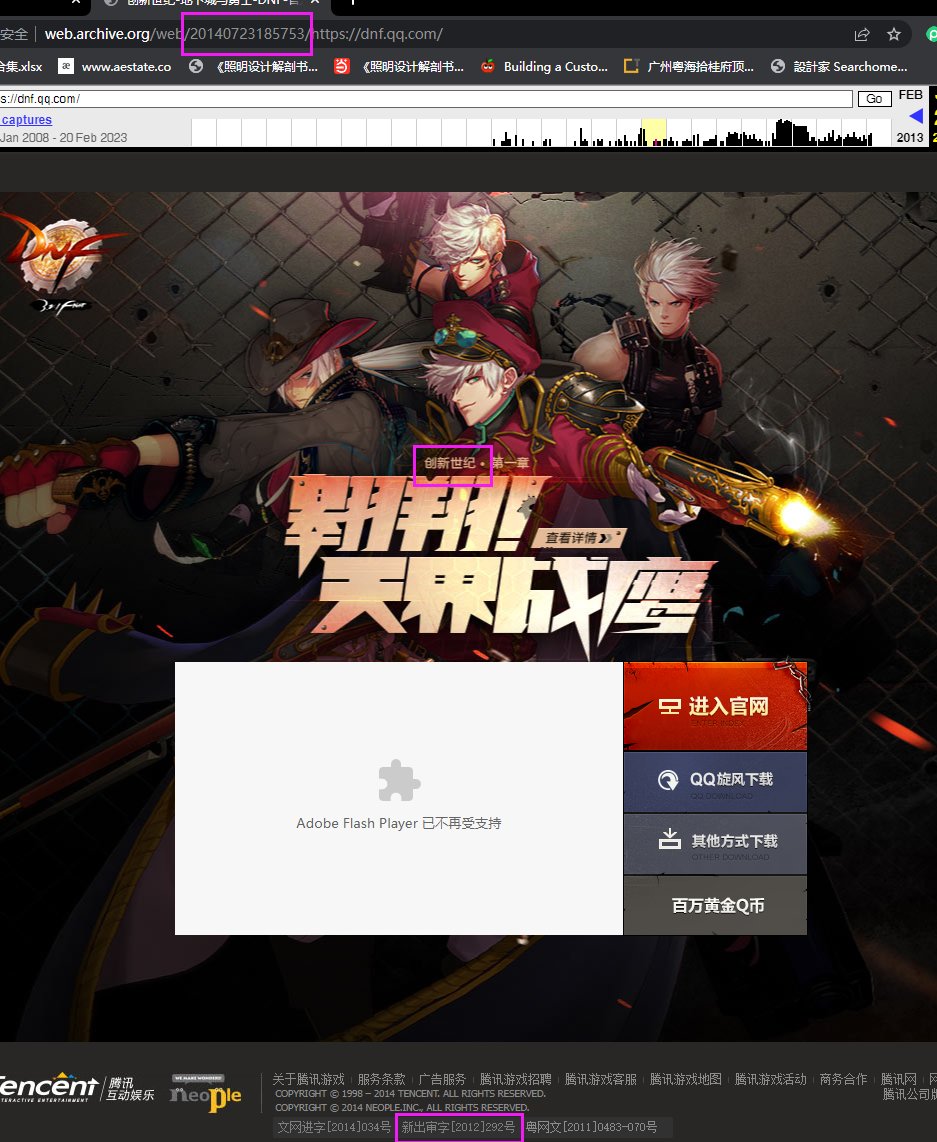Open the 广州粤海拾桂府顶 bookmark
937x1142 pixels.
689,66
